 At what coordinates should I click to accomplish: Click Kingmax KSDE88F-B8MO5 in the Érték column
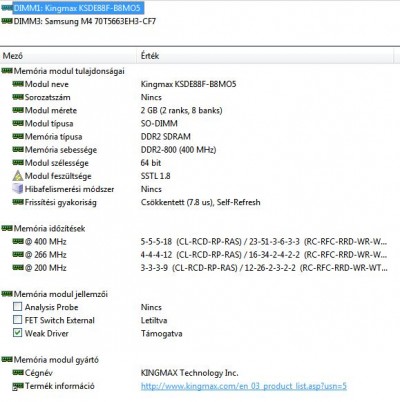[189, 84]
